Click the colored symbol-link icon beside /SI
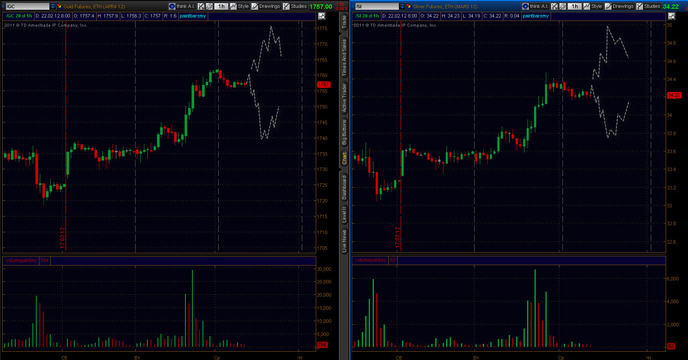This screenshot has width=688, height=360. 408,6
